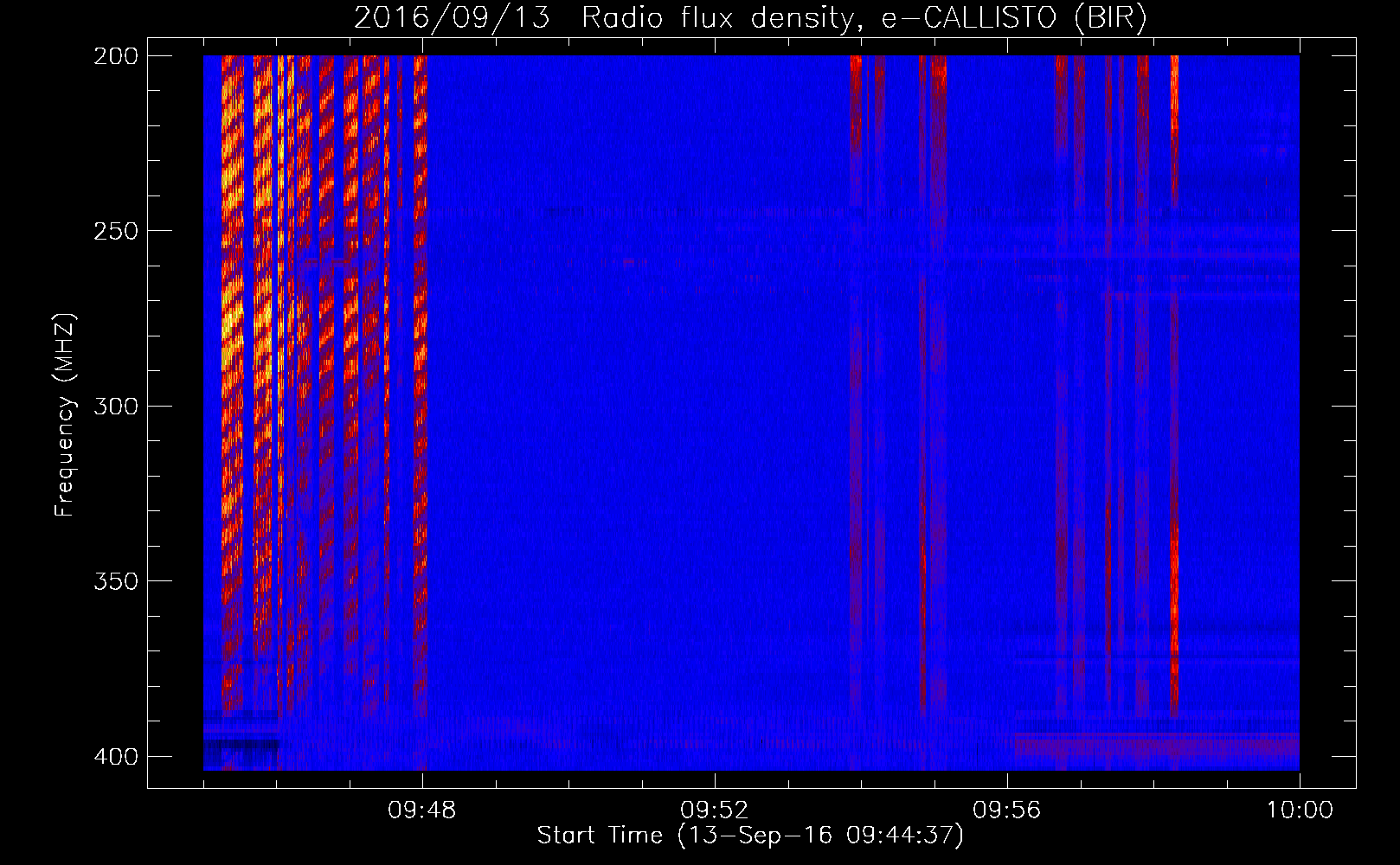Image resolution: width=1400 pixels, height=865 pixels.
Task: Click the 09:48 time tick label
Action: [x=422, y=811]
